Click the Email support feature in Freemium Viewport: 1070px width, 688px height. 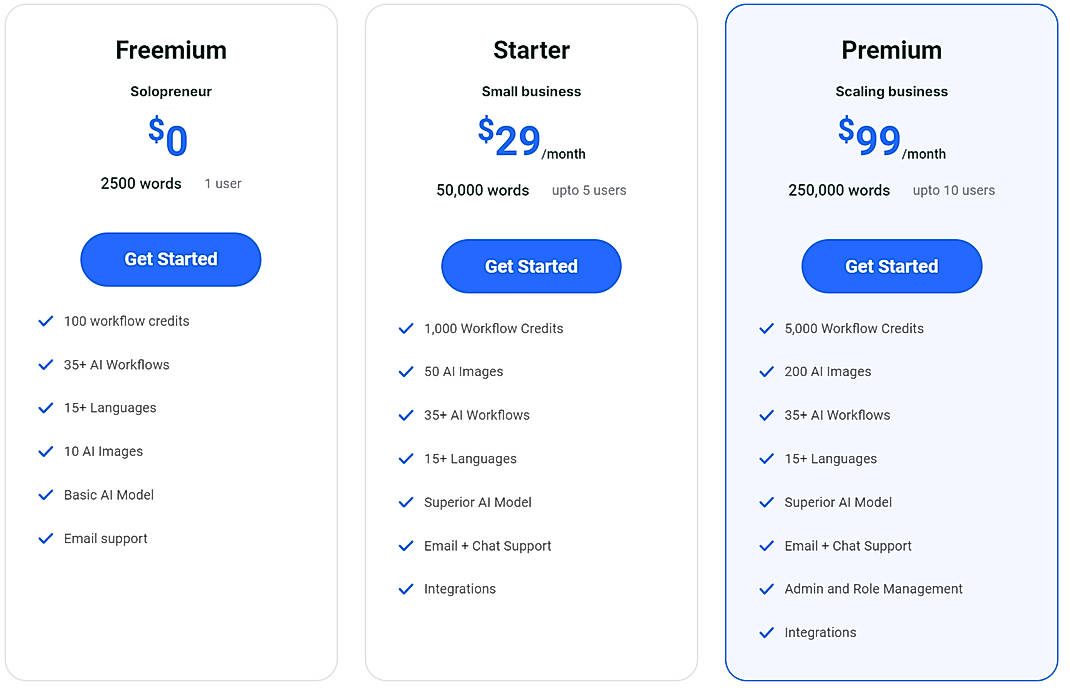[105, 538]
